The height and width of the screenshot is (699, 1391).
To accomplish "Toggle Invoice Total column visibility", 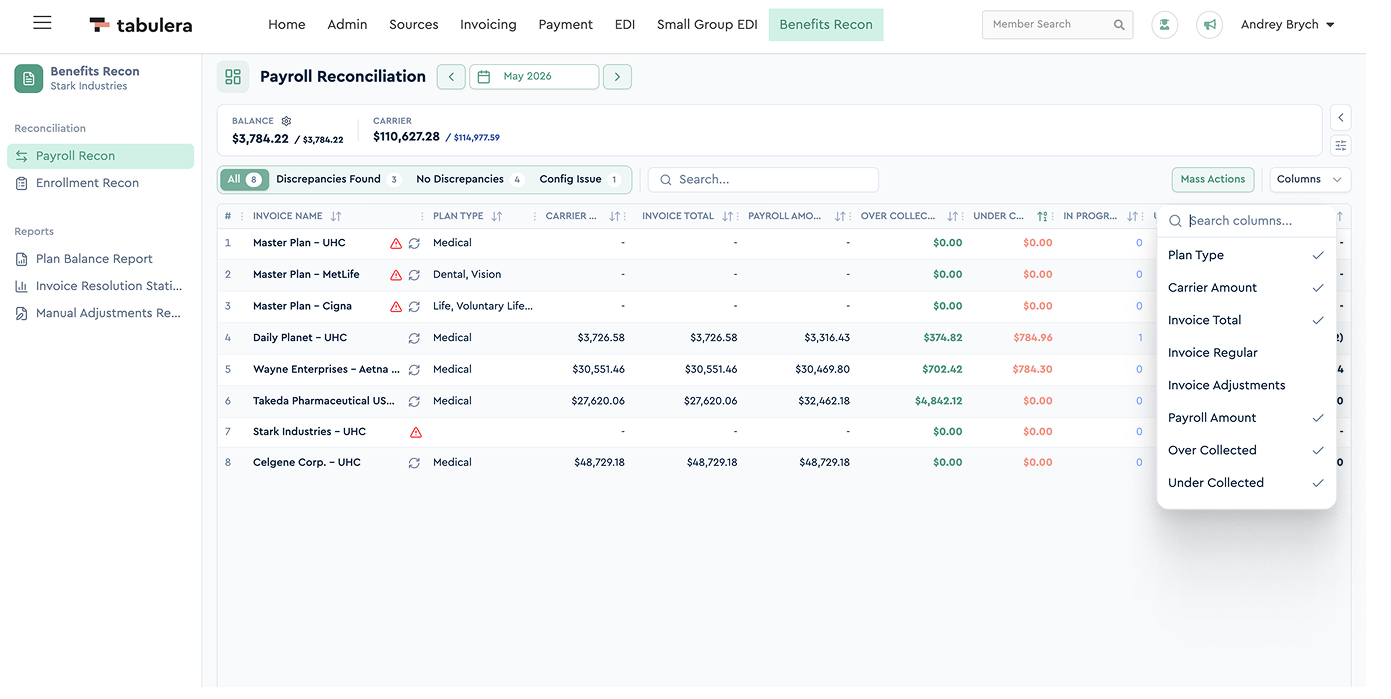I will coord(1246,320).
